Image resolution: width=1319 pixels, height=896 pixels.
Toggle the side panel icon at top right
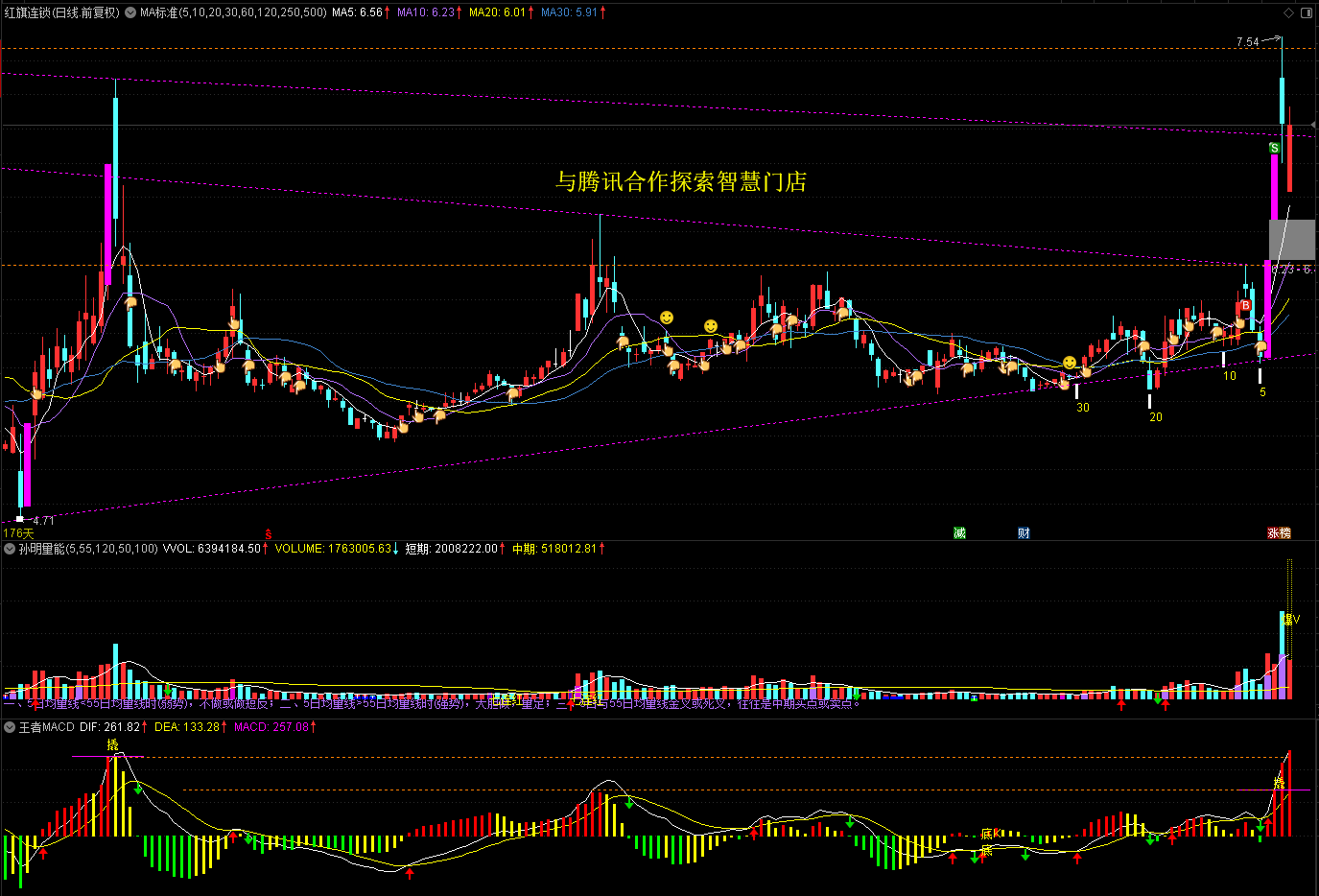[x=1307, y=12]
